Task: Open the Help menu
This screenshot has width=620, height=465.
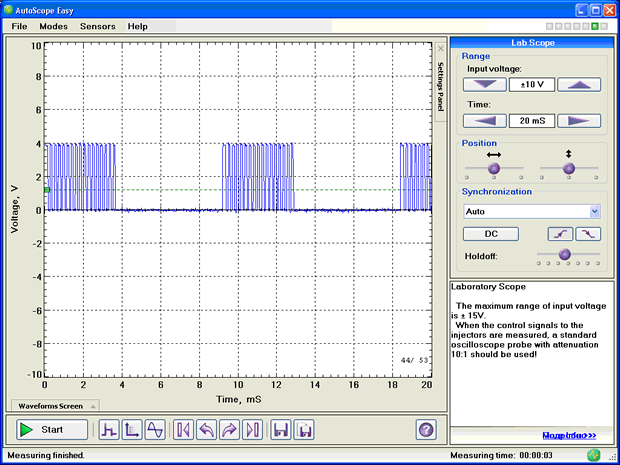Action: [138, 26]
